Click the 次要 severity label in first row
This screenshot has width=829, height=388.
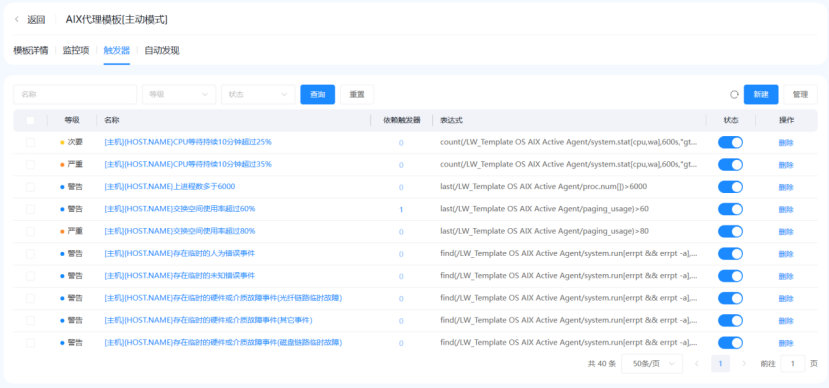75,142
